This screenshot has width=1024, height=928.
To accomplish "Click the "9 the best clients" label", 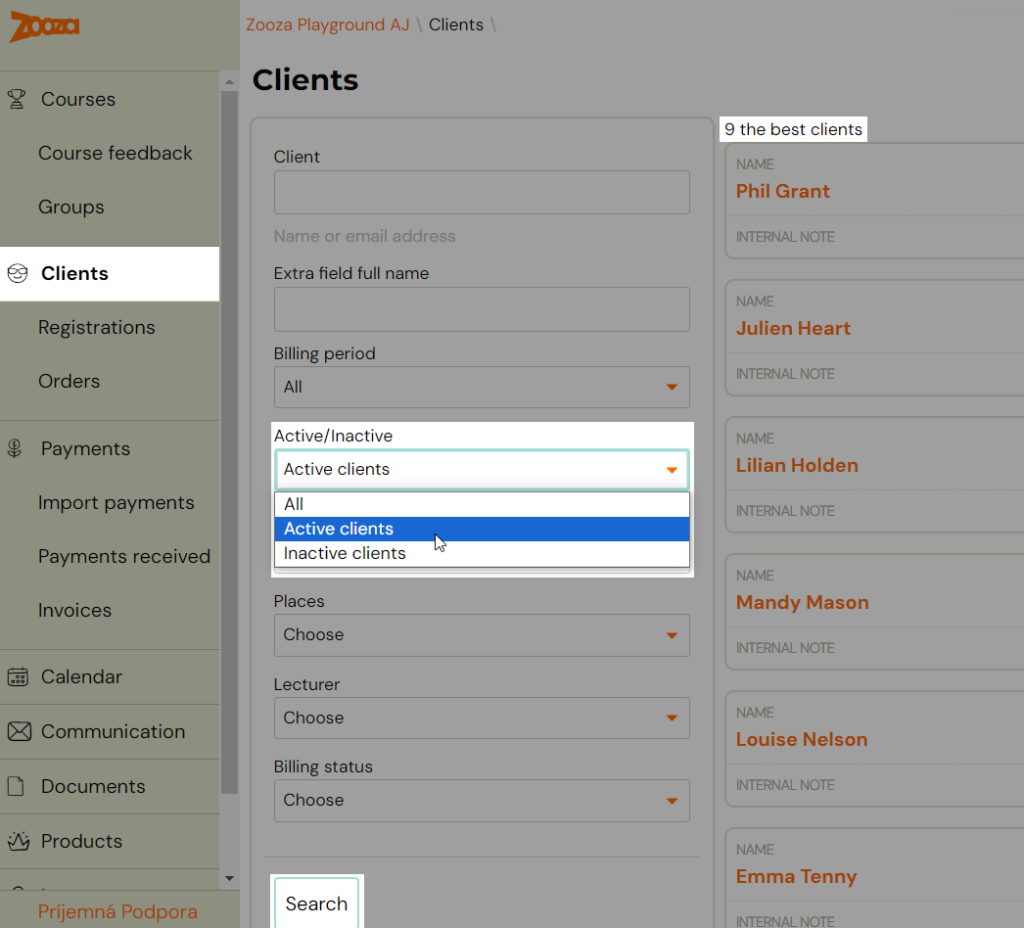I will (x=793, y=129).
